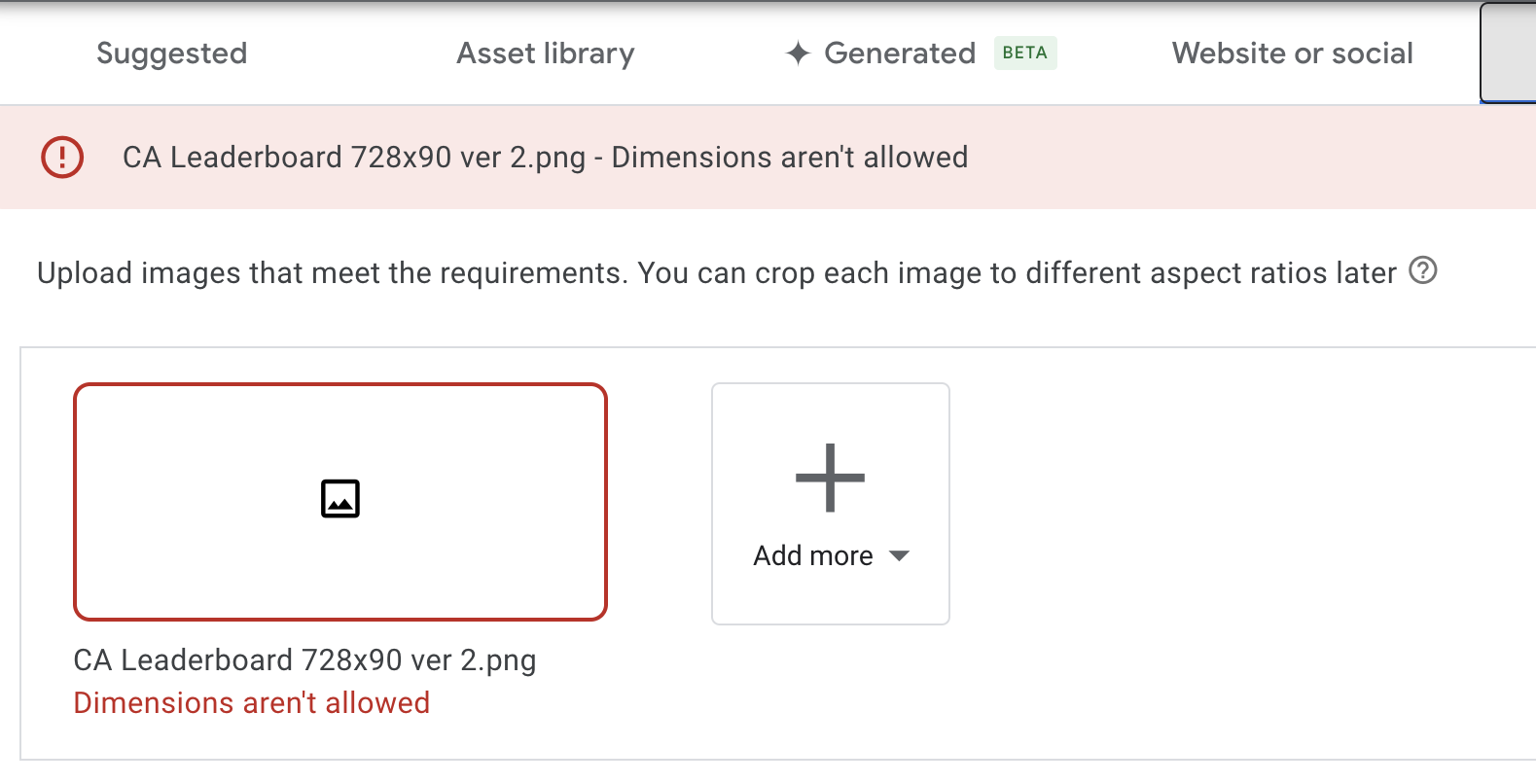Image resolution: width=1536 pixels, height=784 pixels.
Task: Select the Generated tab label
Action: tap(899, 53)
